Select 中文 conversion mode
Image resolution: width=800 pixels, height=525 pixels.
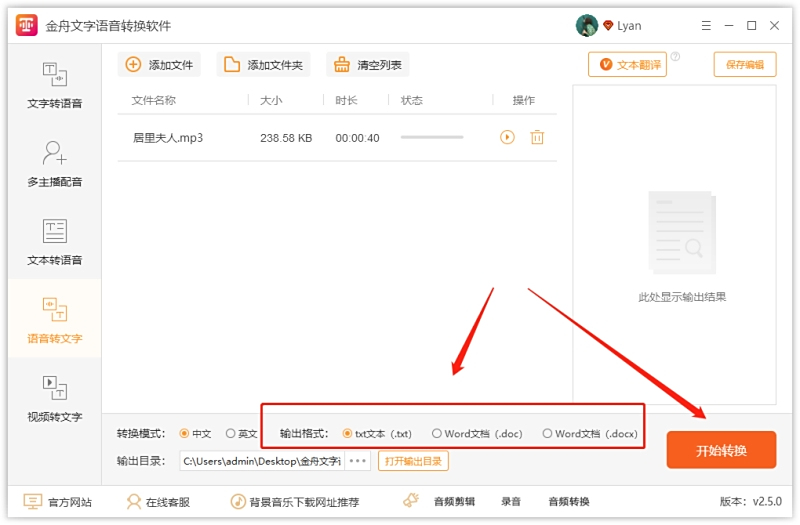coord(184,434)
